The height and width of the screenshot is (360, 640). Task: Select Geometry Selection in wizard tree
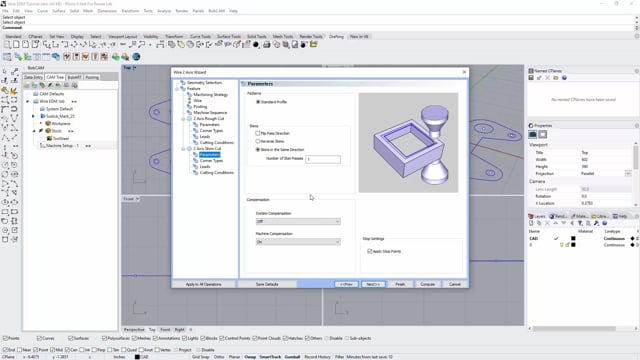[x=204, y=82]
